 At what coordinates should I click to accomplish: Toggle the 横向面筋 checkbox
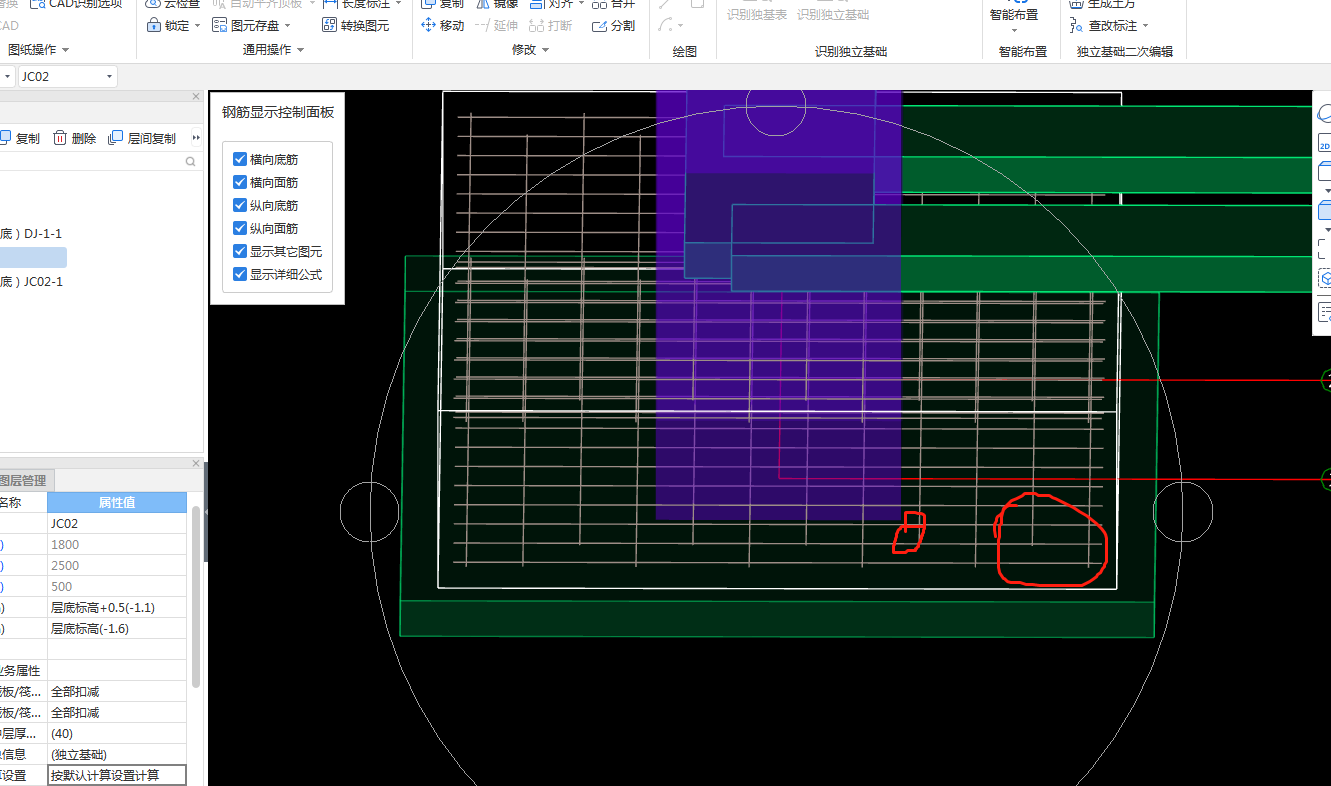tap(239, 182)
